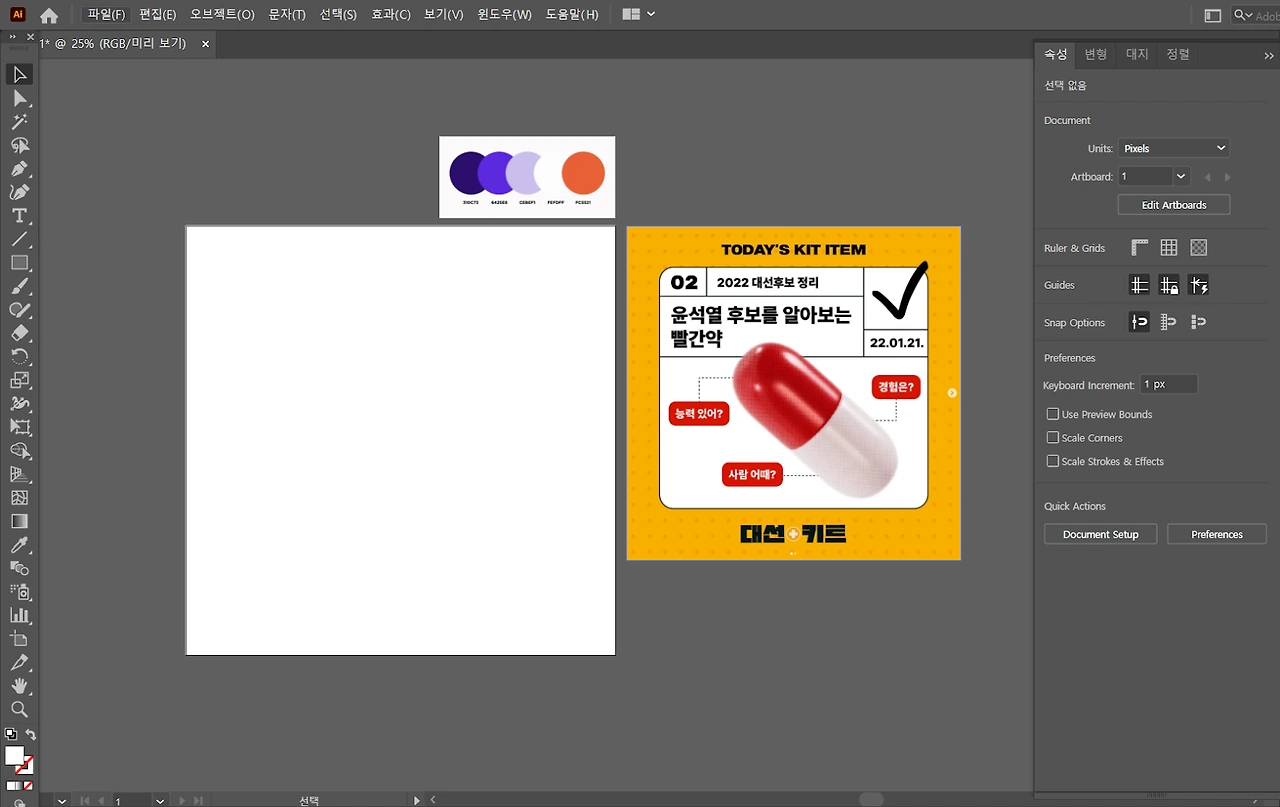Image resolution: width=1280 pixels, height=807 pixels.
Task: Open the workspace layout switcher dropdown
Action: click(639, 15)
